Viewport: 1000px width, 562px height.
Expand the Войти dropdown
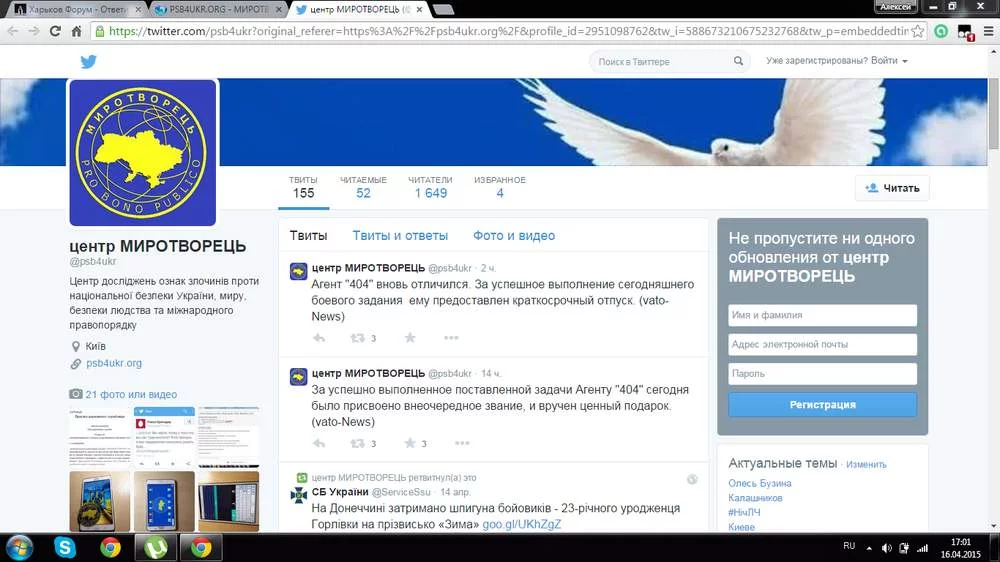(889, 61)
